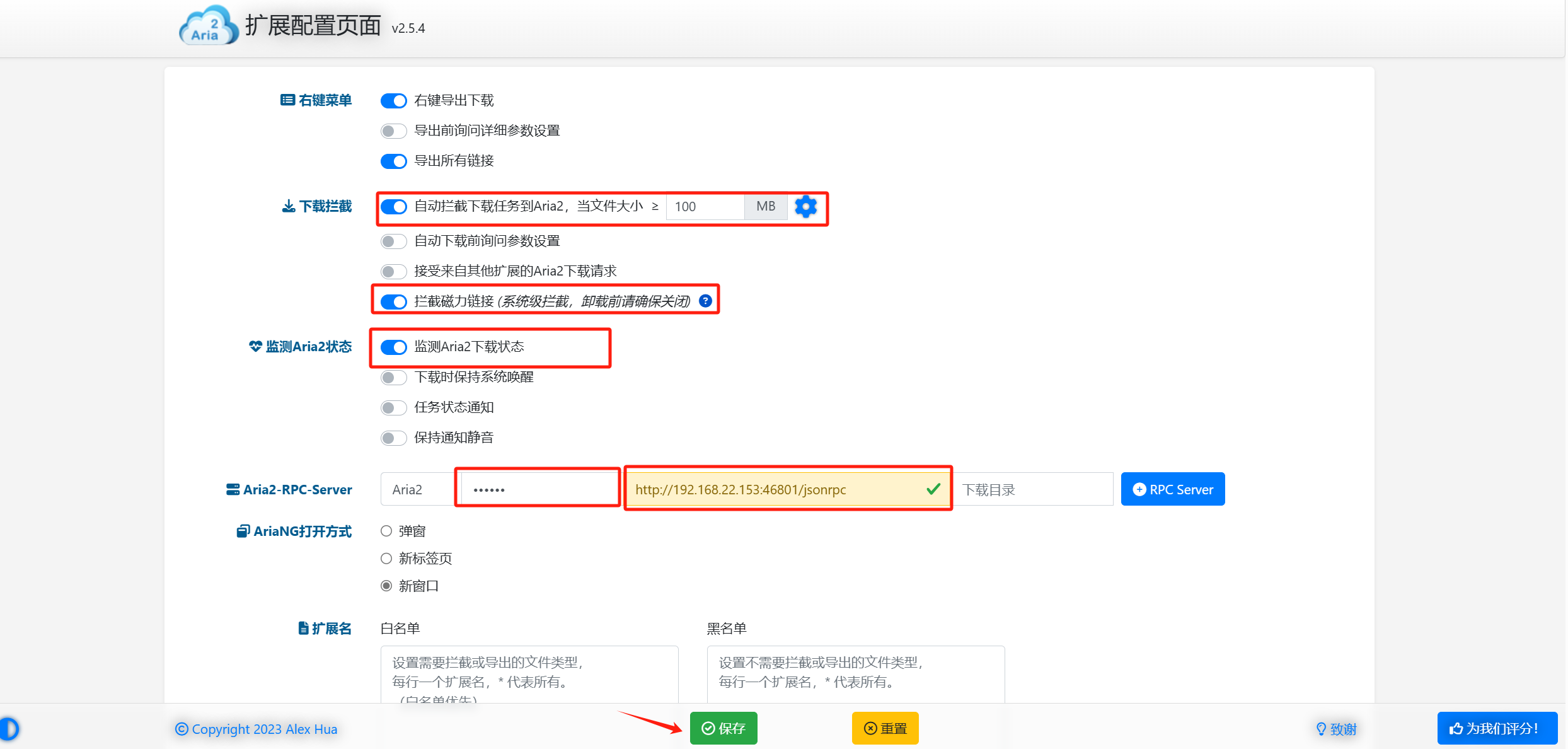Image resolution: width=1568 pixels, height=749 pixels.
Task: Click the AriaNG打开方式 book icon
Action: [x=243, y=531]
